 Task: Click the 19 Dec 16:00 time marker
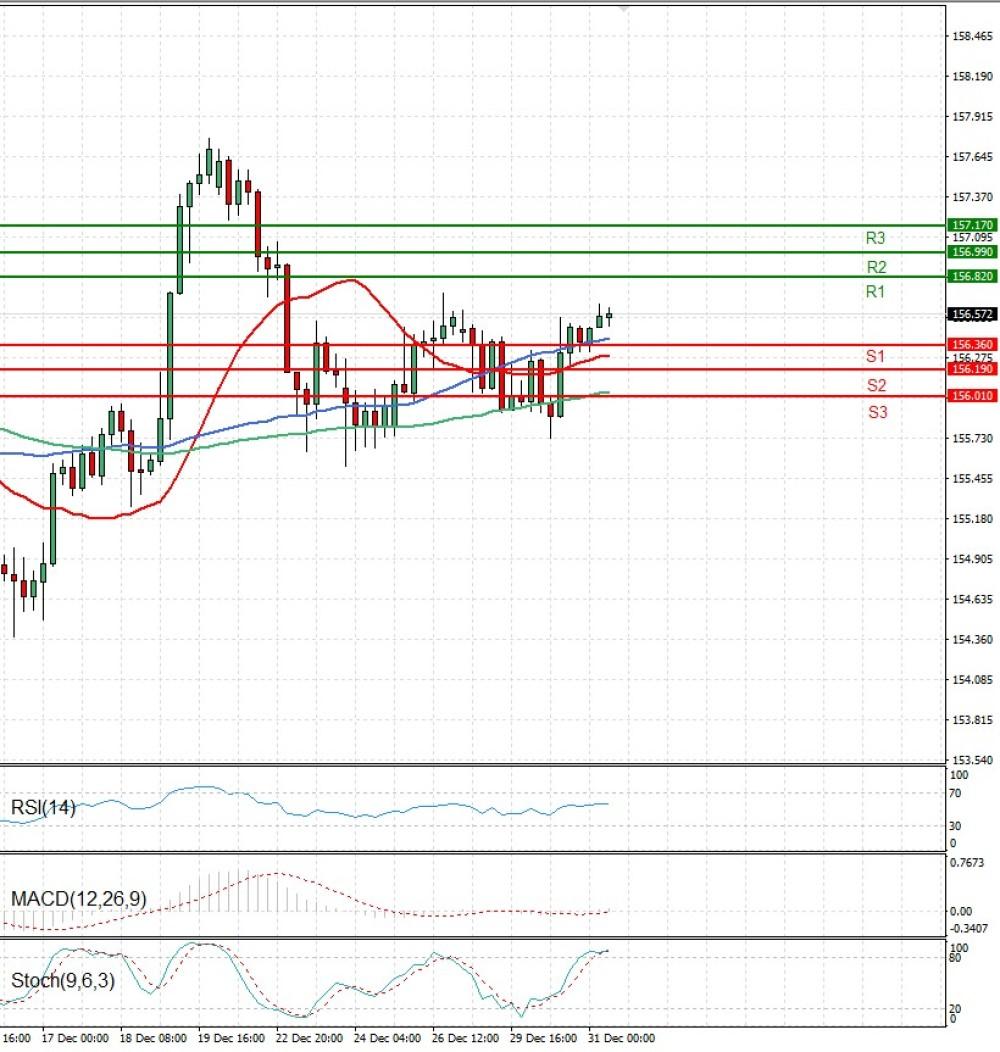click(x=232, y=1038)
